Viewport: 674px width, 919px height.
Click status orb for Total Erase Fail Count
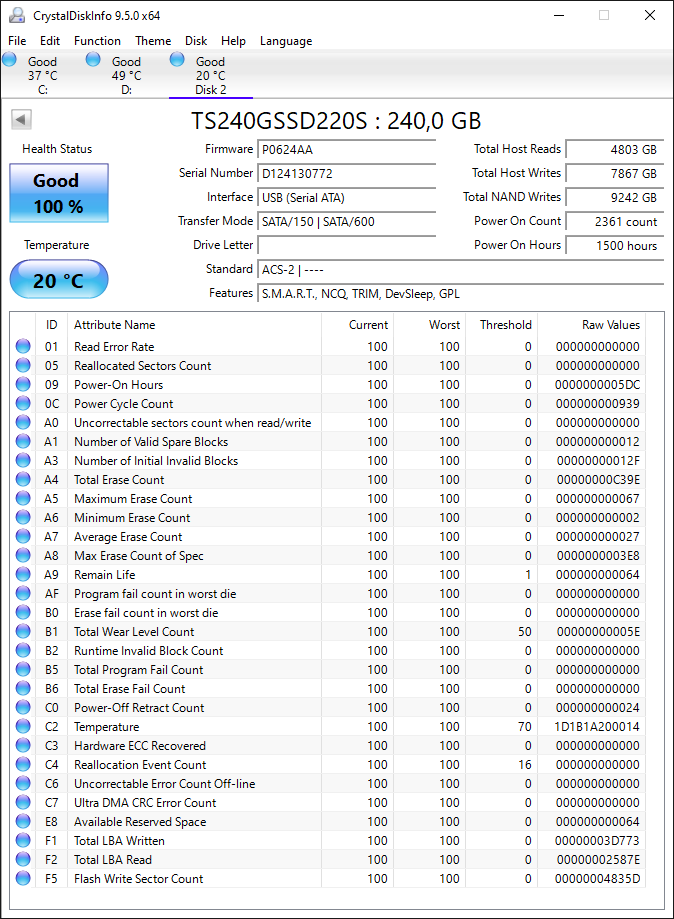pyautogui.click(x=23, y=688)
